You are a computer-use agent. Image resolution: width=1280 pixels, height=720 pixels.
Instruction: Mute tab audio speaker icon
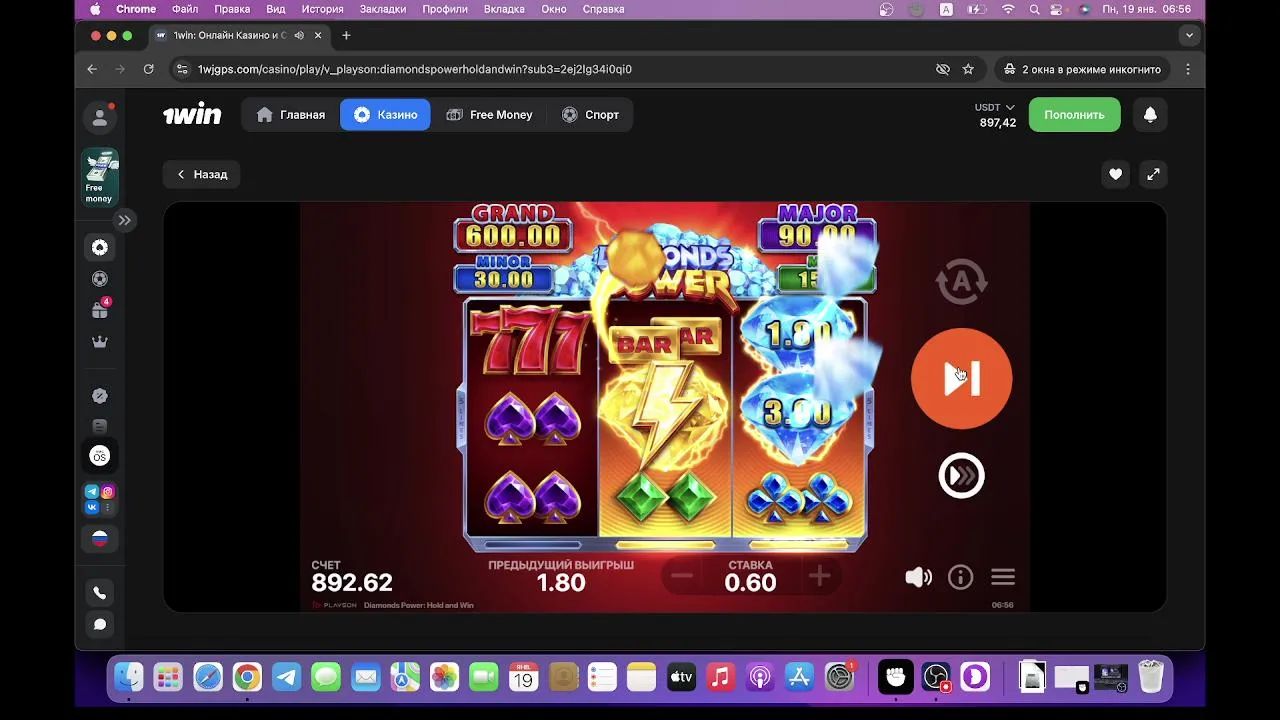(299, 35)
